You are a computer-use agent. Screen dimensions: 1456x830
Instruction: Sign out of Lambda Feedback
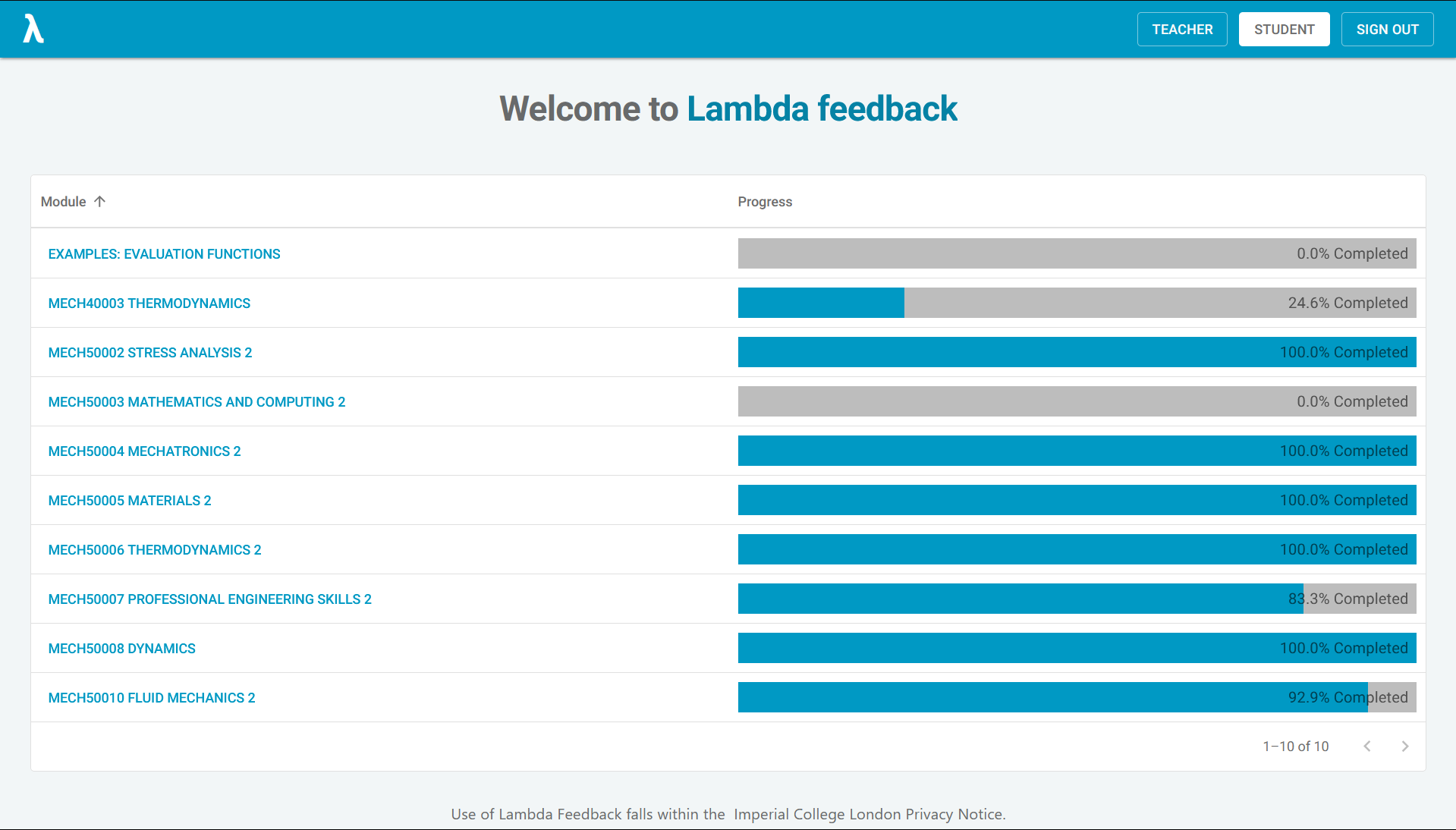(x=1387, y=29)
